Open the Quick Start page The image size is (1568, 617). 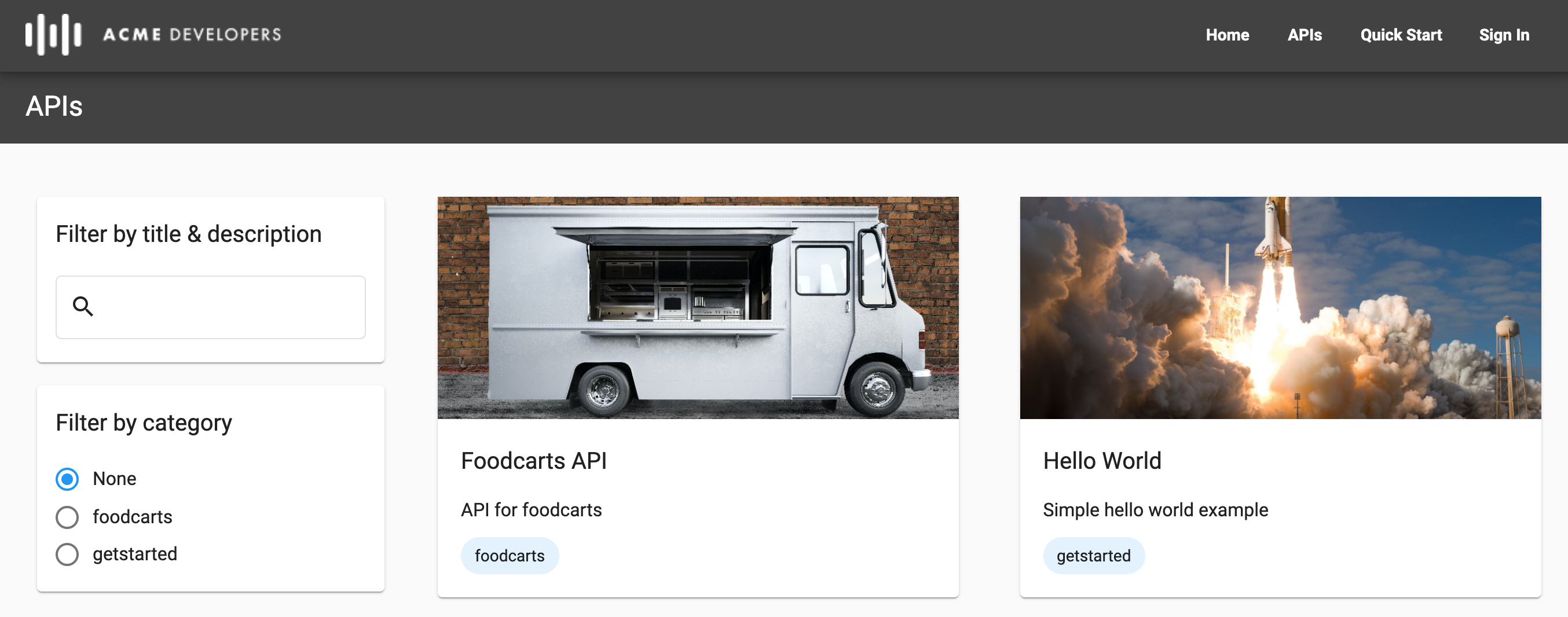pyautogui.click(x=1401, y=35)
